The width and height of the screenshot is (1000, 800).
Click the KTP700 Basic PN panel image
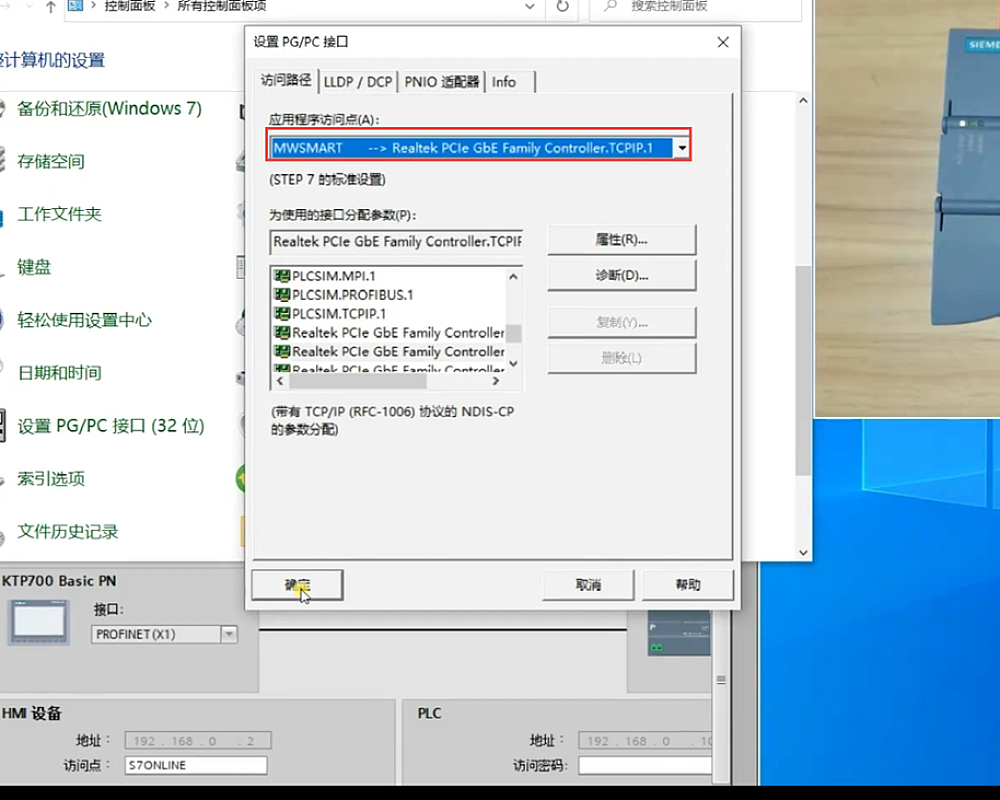coord(40,621)
